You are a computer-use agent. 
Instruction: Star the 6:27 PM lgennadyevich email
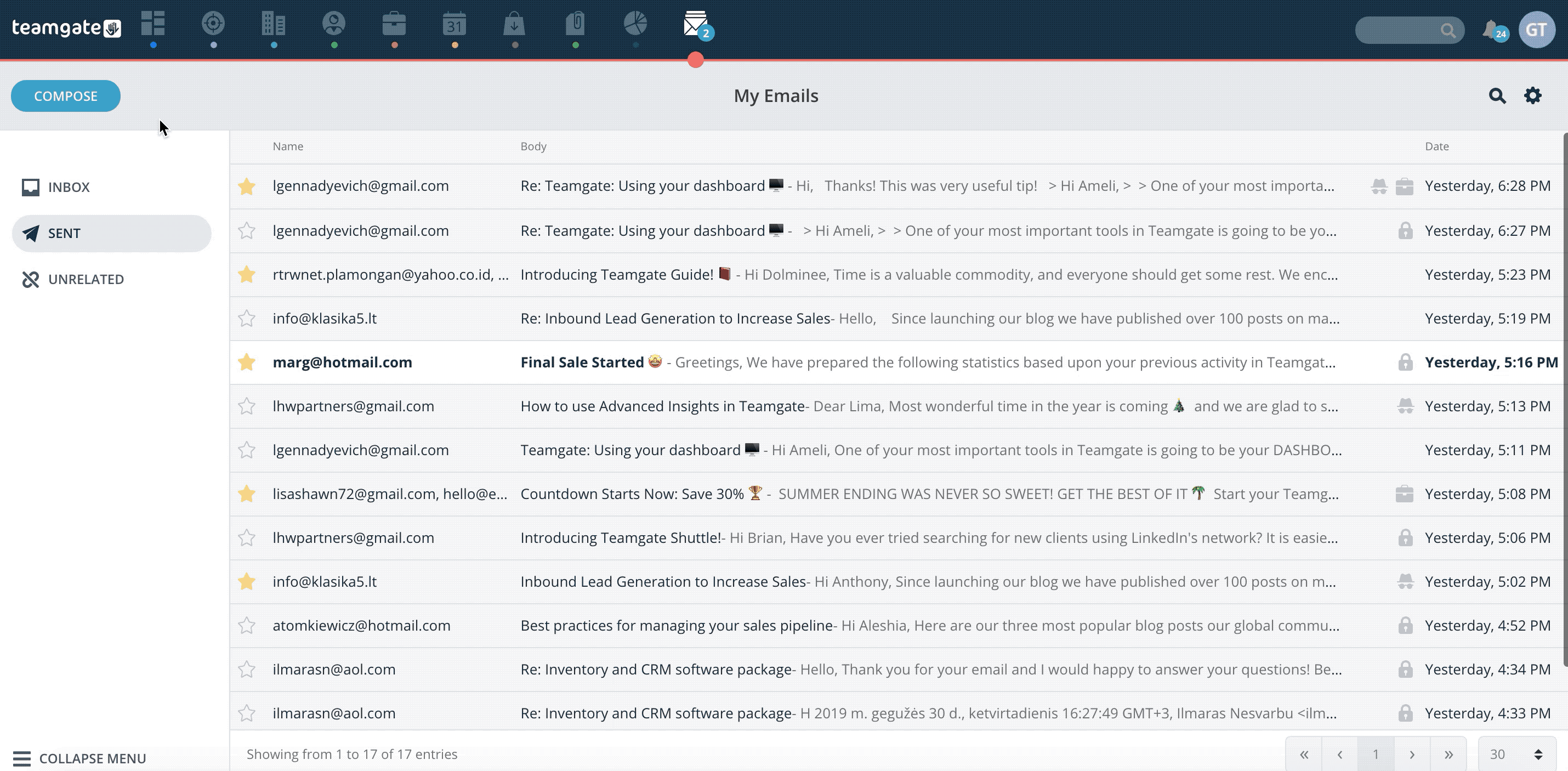coord(247,231)
